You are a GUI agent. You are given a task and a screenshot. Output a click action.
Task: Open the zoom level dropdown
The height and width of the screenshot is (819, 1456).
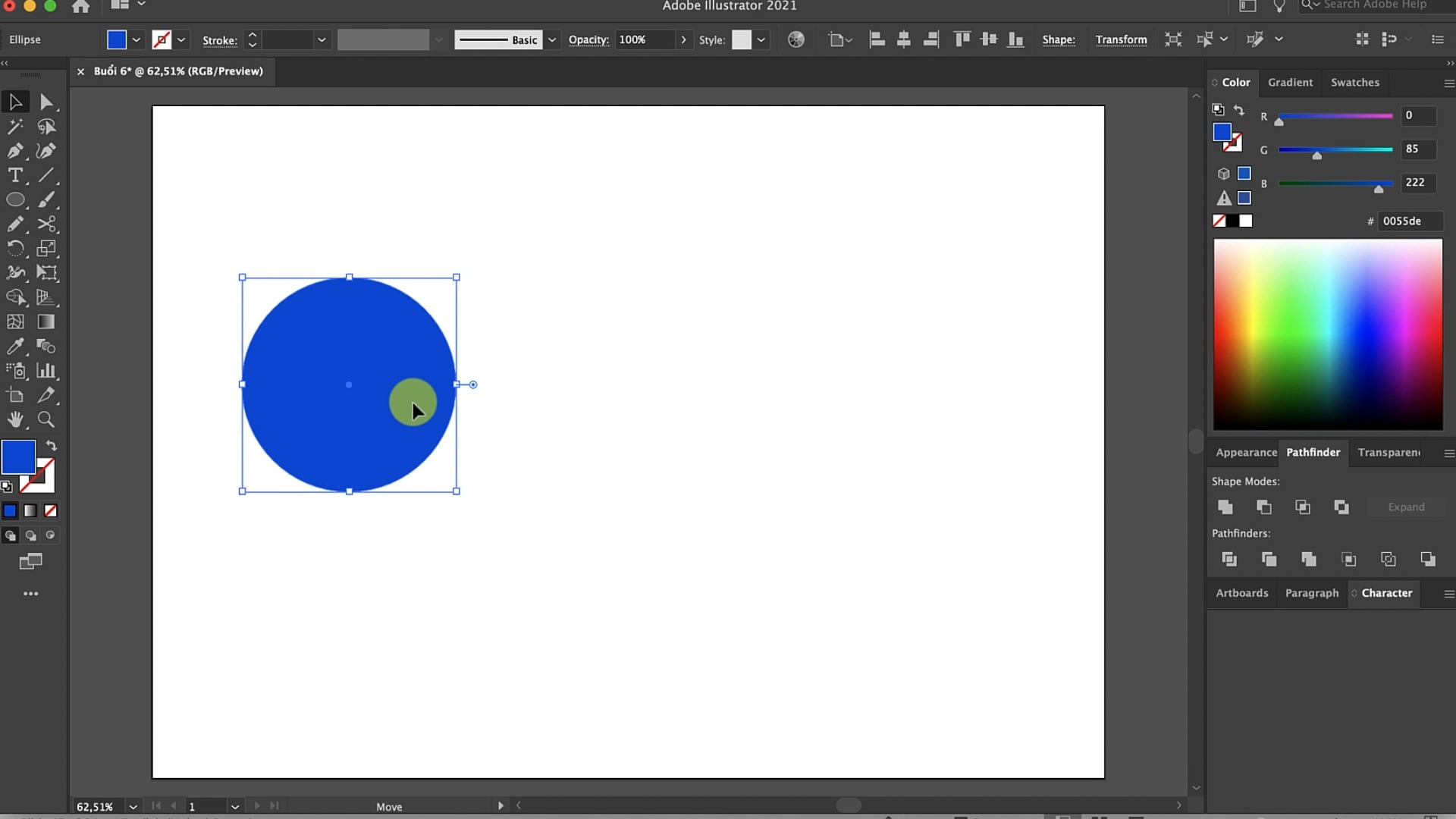pyautogui.click(x=133, y=807)
